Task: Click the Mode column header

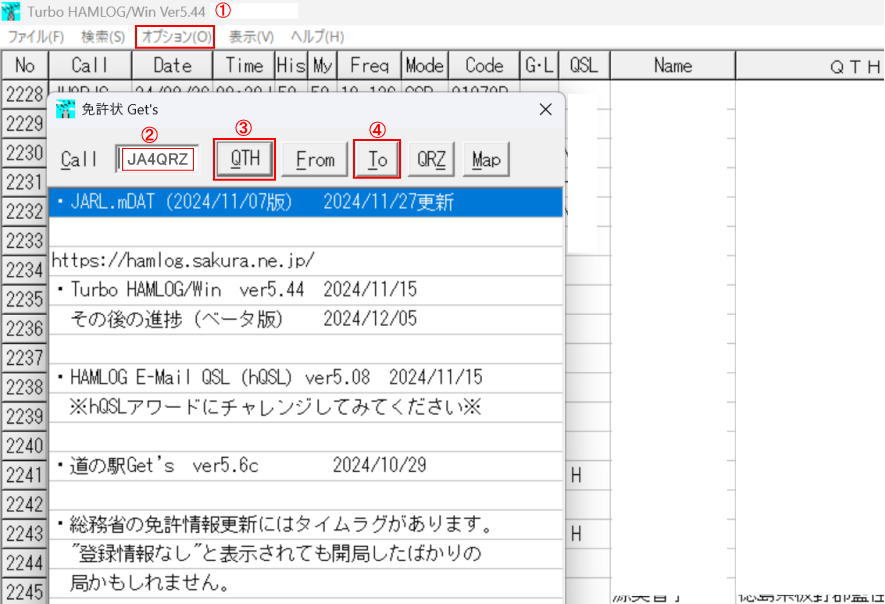Action: click(425, 65)
